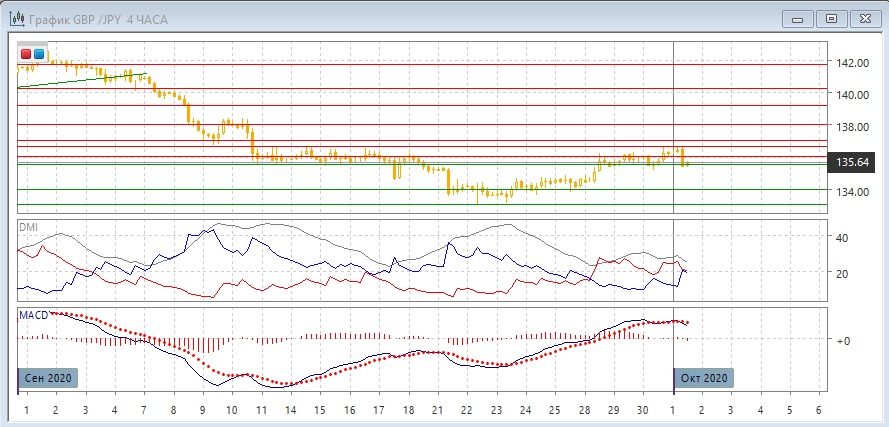
Task: Click the 40 level on DMI scale
Action: [842, 238]
